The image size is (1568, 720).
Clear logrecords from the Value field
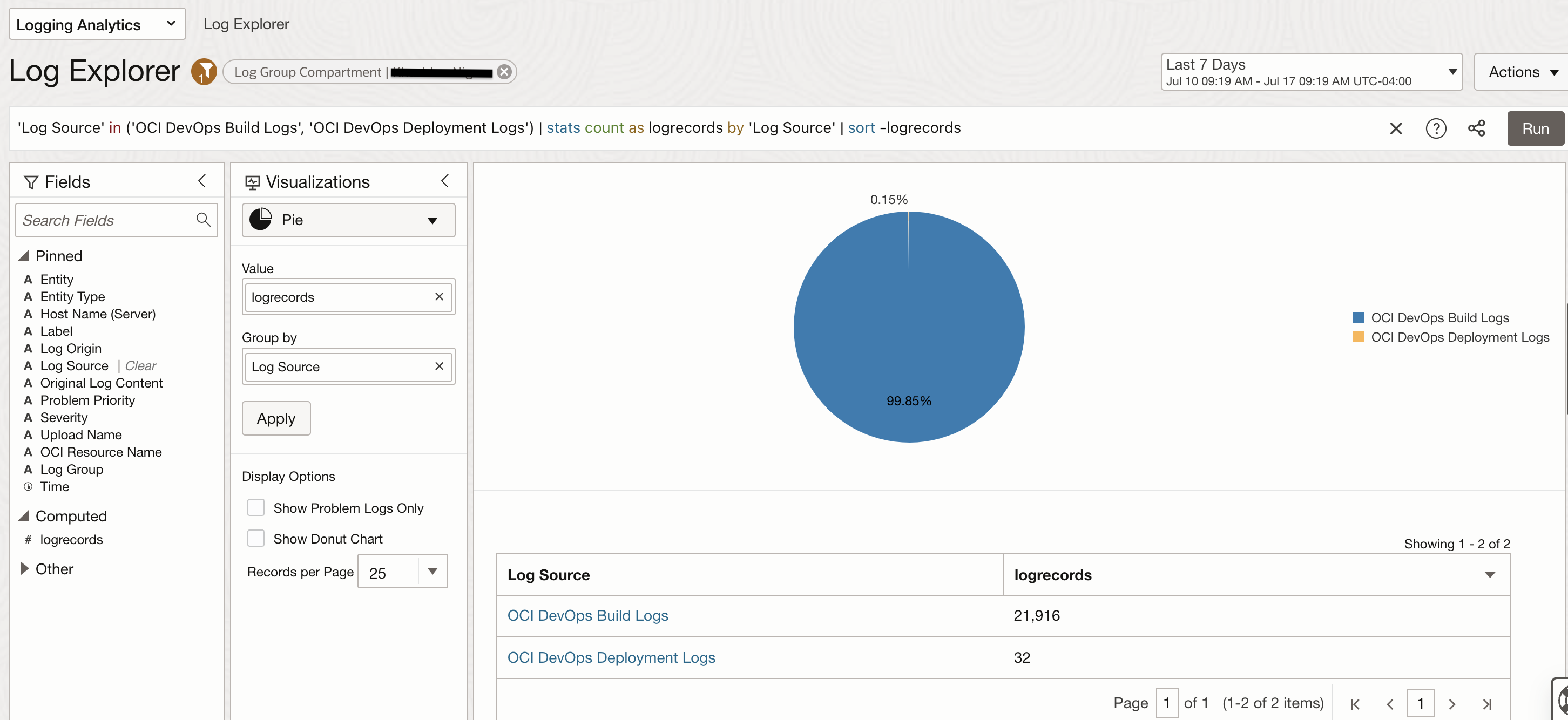click(439, 296)
